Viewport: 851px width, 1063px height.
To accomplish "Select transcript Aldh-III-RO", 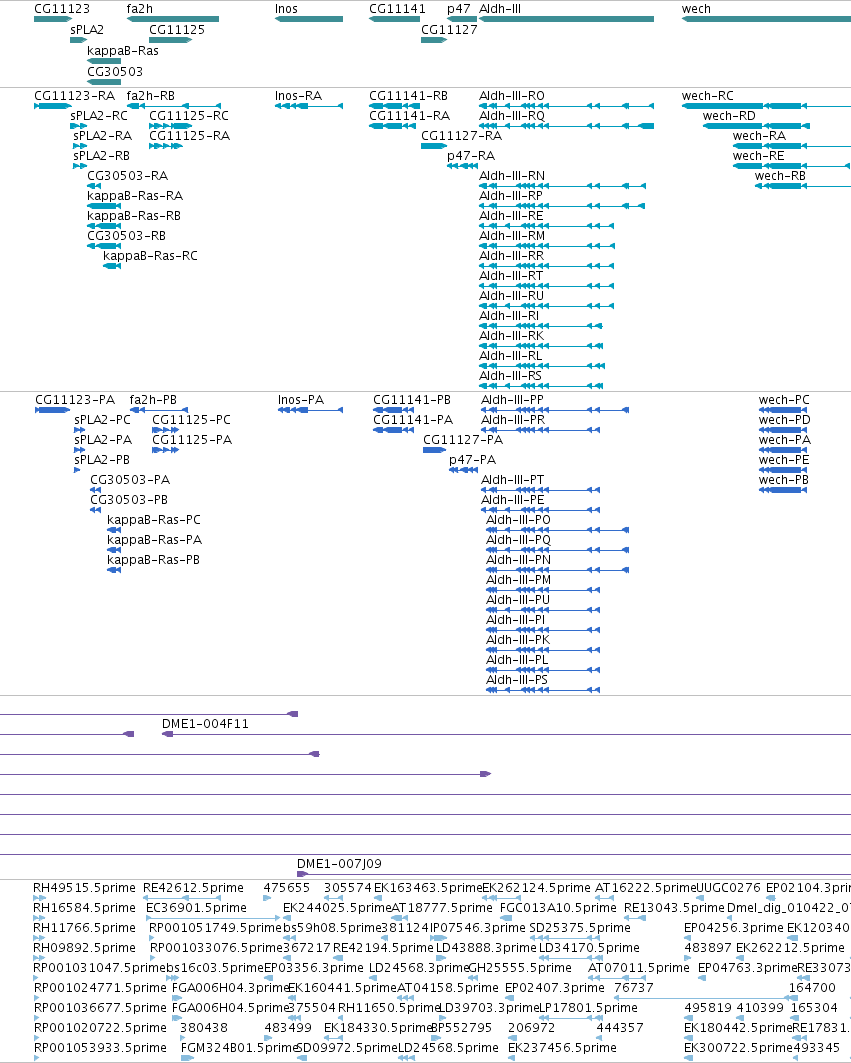I will point(566,106).
